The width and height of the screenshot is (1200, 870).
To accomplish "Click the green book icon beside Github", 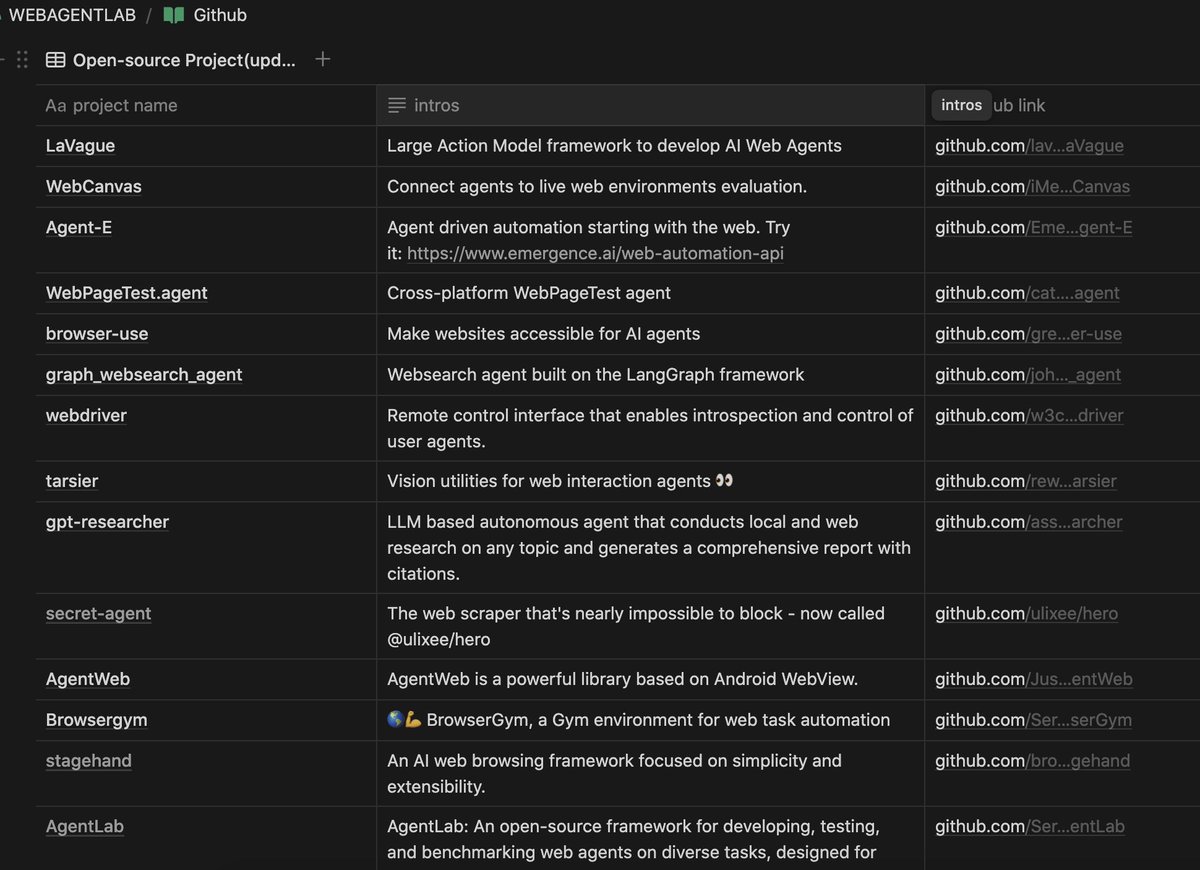I will point(174,15).
